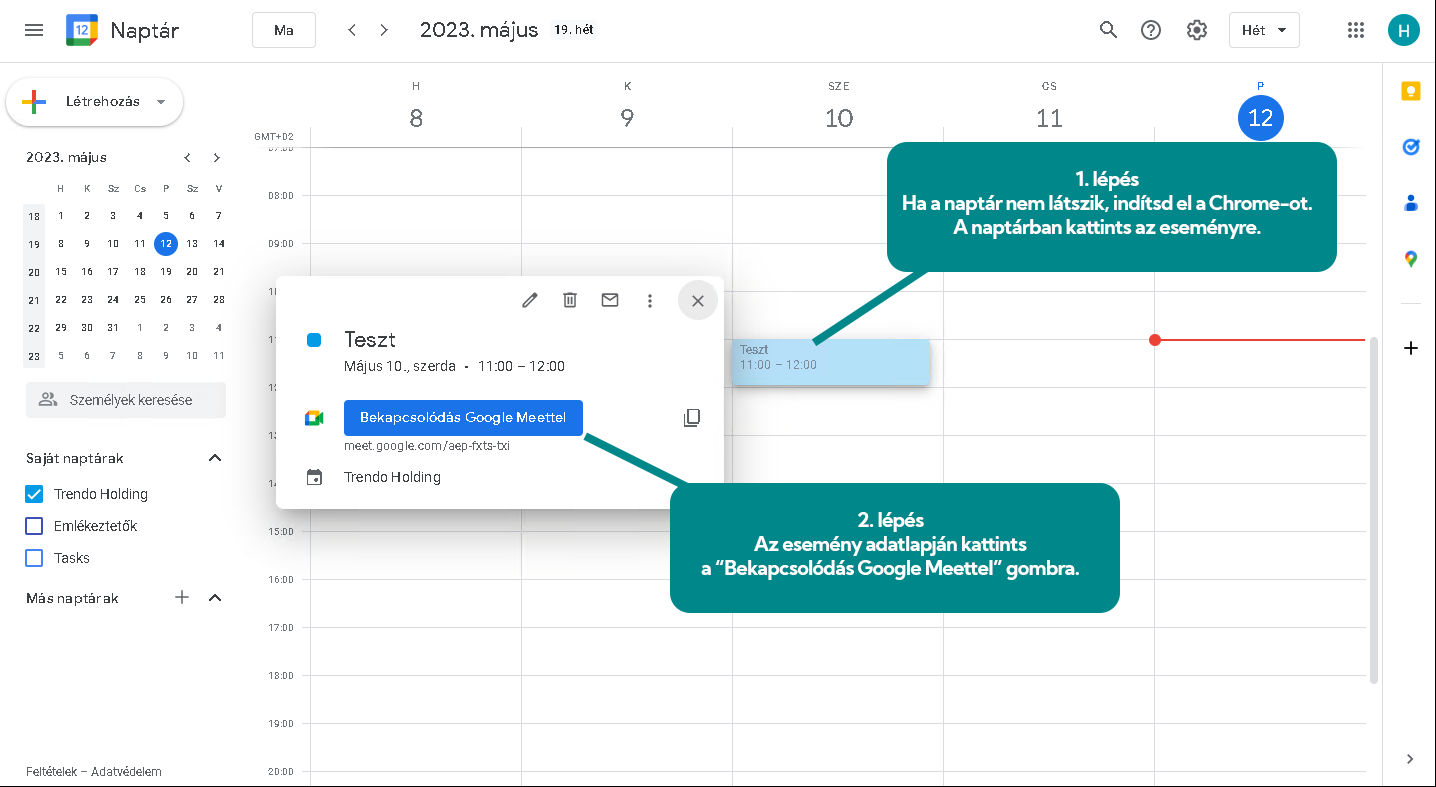
Task: Copy the Meet link with copy icon
Action: 691,418
